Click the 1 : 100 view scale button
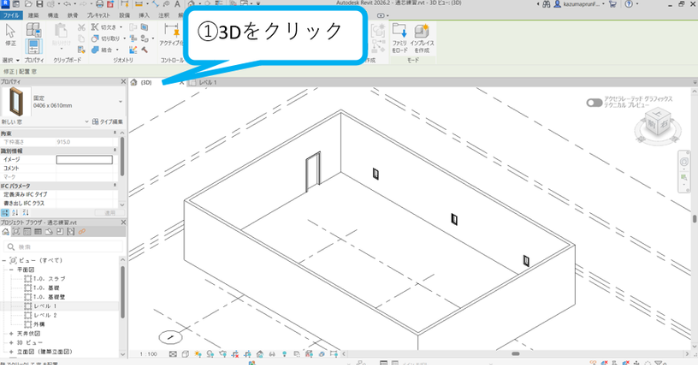698x365 pixels. point(149,354)
